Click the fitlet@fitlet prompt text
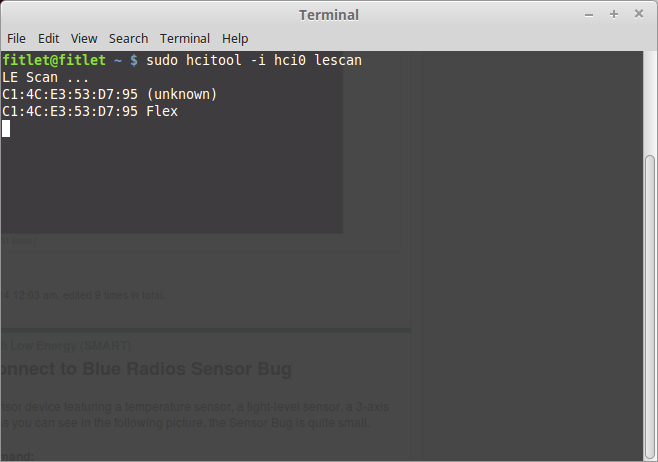This screenshot has height=462, width=658. pos(54,60)
